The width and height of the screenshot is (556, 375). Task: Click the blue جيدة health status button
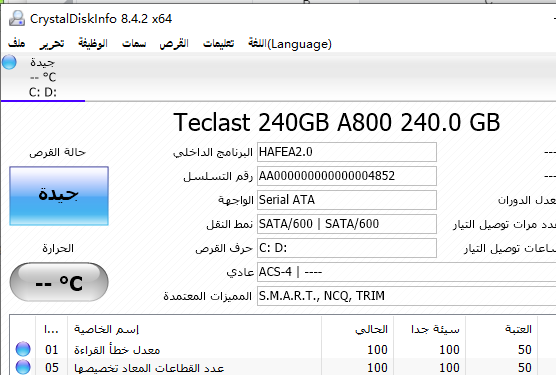pos(59,196)
